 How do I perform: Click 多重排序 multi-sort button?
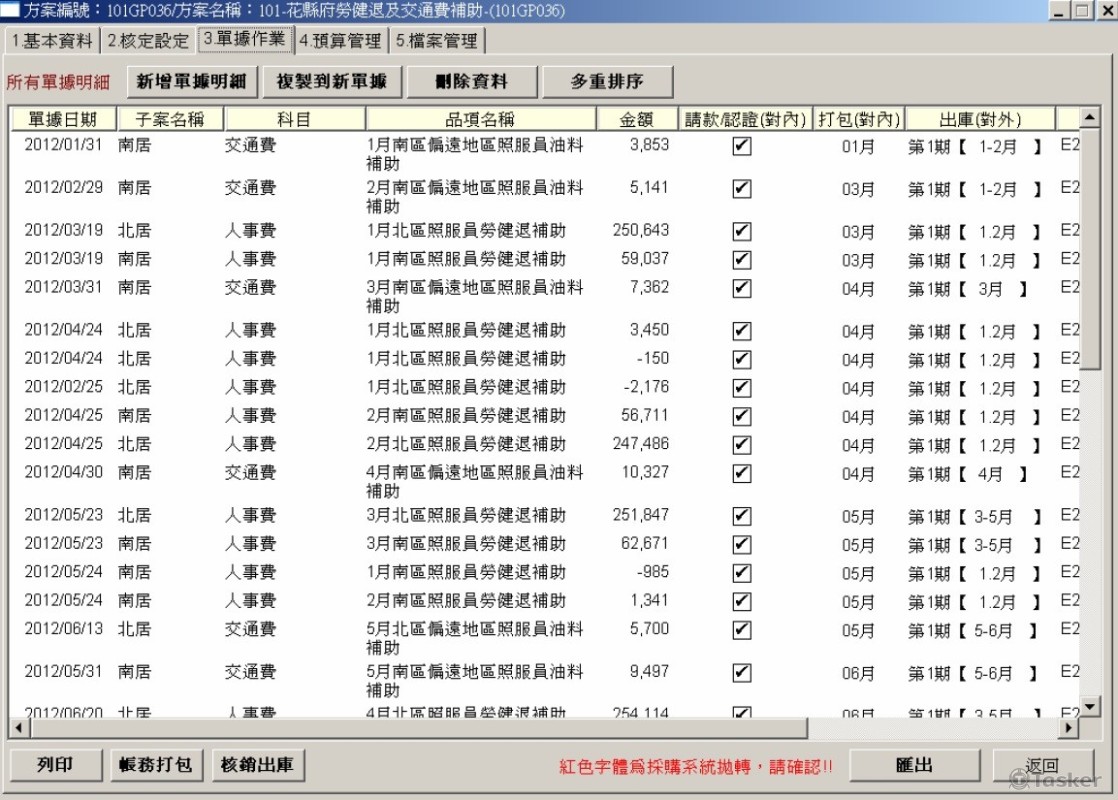pos(607,82)
